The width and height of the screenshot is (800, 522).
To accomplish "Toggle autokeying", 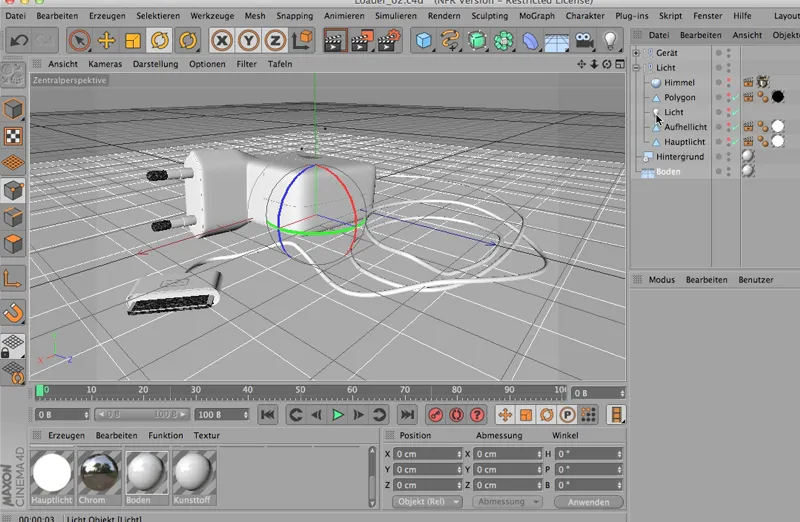I will [456, 415].
